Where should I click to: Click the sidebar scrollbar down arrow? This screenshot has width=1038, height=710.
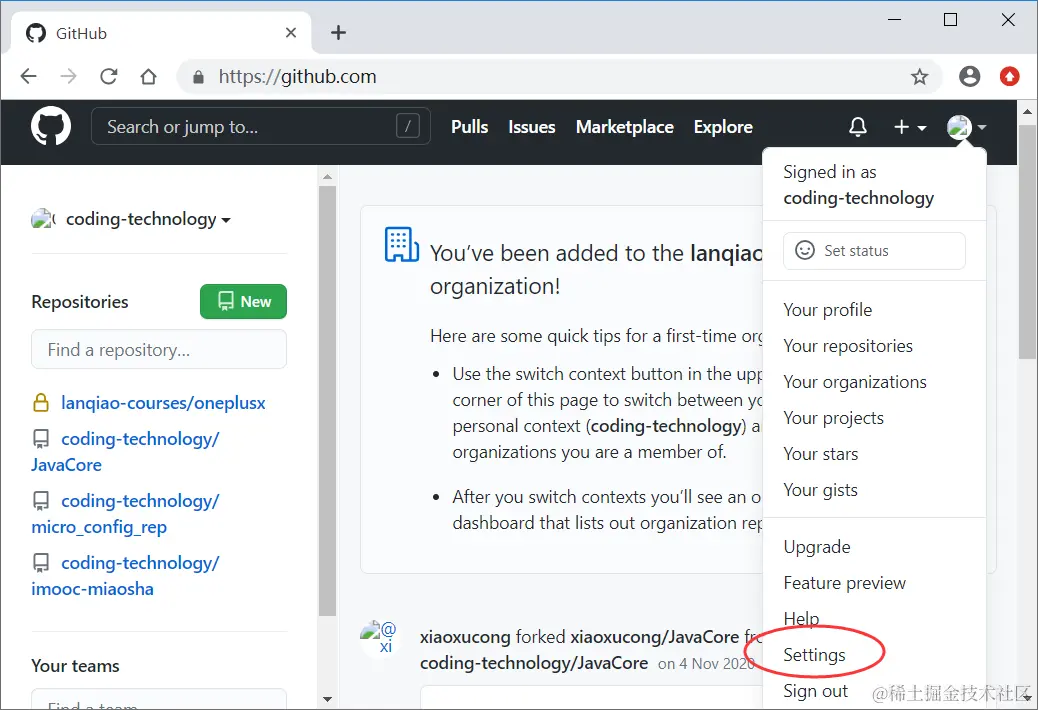(x=327, y=699)
